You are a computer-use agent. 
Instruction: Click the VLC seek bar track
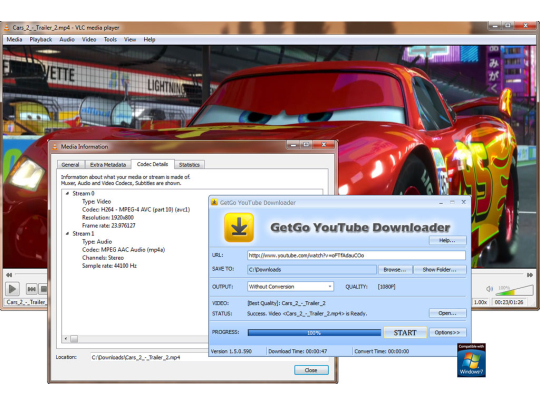[31, 275]
